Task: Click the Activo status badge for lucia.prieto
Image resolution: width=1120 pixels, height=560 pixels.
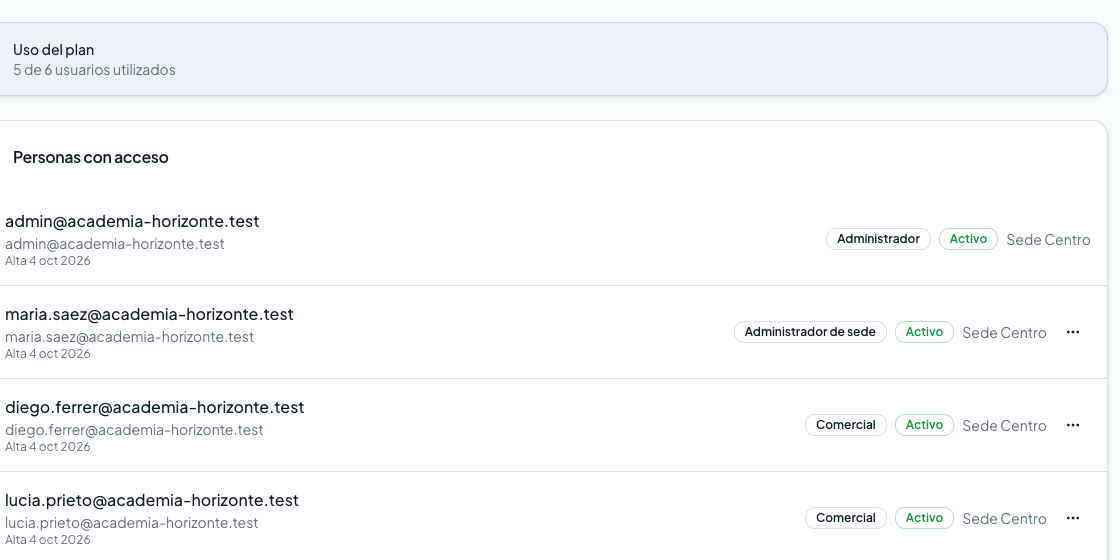Action: pyautogui.click(x=924, y=518)
